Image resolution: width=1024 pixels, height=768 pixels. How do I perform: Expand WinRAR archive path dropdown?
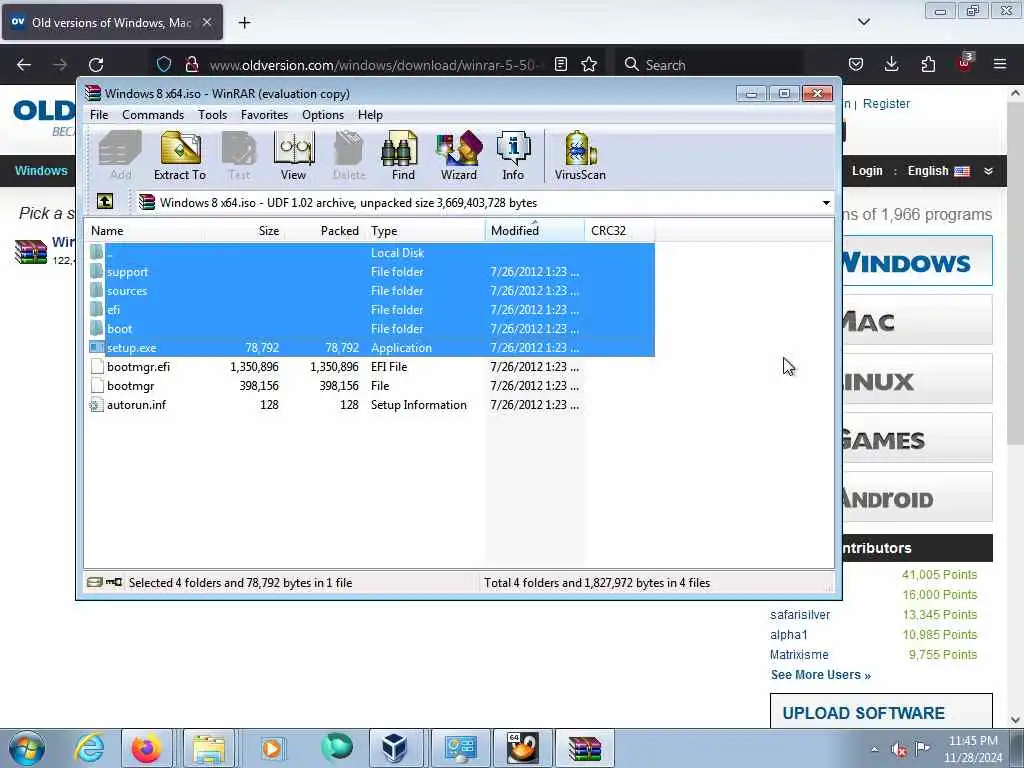pyautogui.click(x=826, y=202)
